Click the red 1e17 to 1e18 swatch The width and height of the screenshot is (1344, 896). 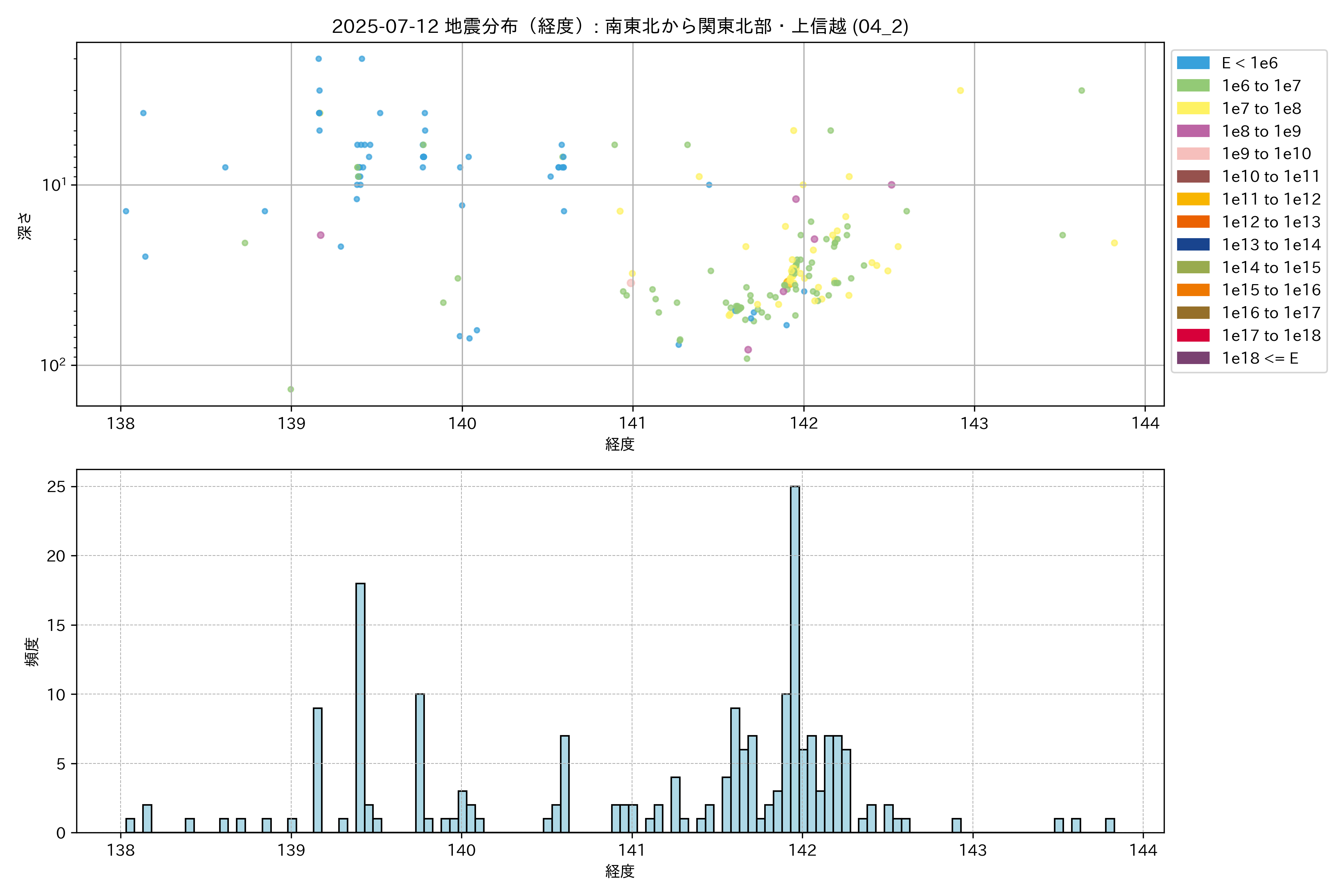point(1192,335)
